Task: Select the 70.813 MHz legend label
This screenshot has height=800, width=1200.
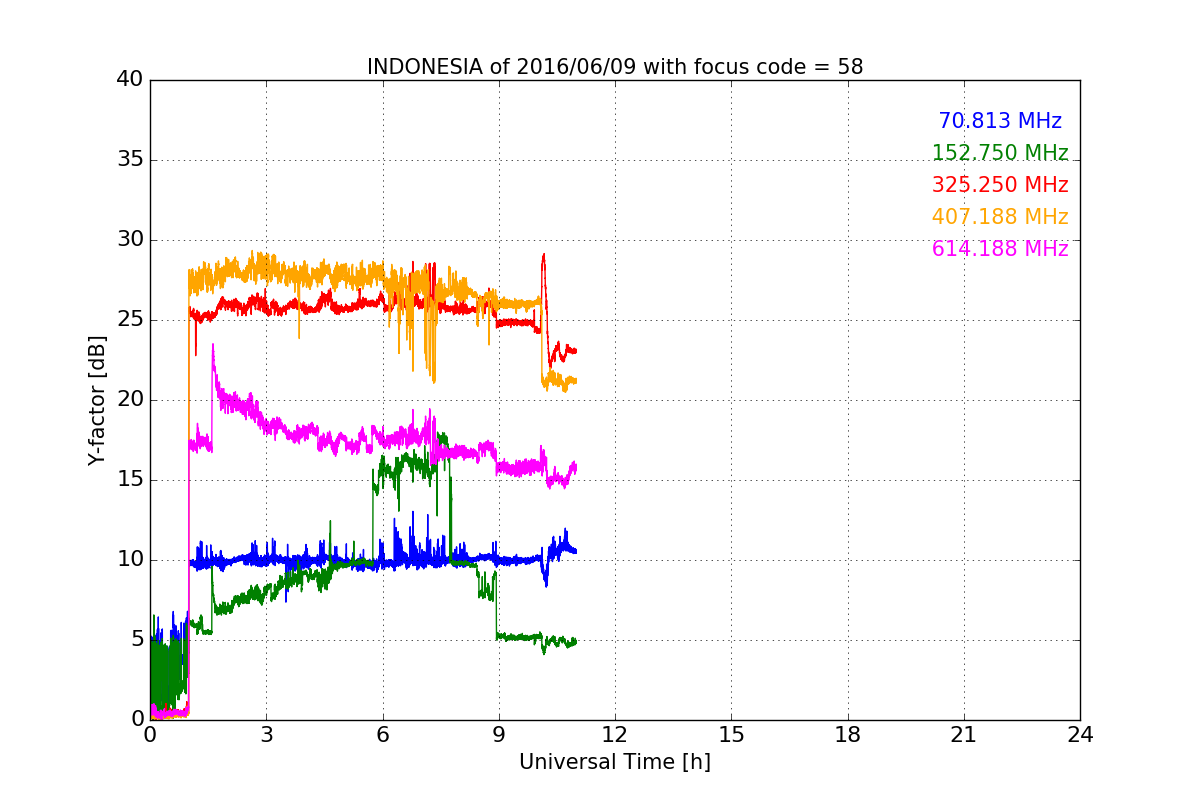Action: point(1000,121)
